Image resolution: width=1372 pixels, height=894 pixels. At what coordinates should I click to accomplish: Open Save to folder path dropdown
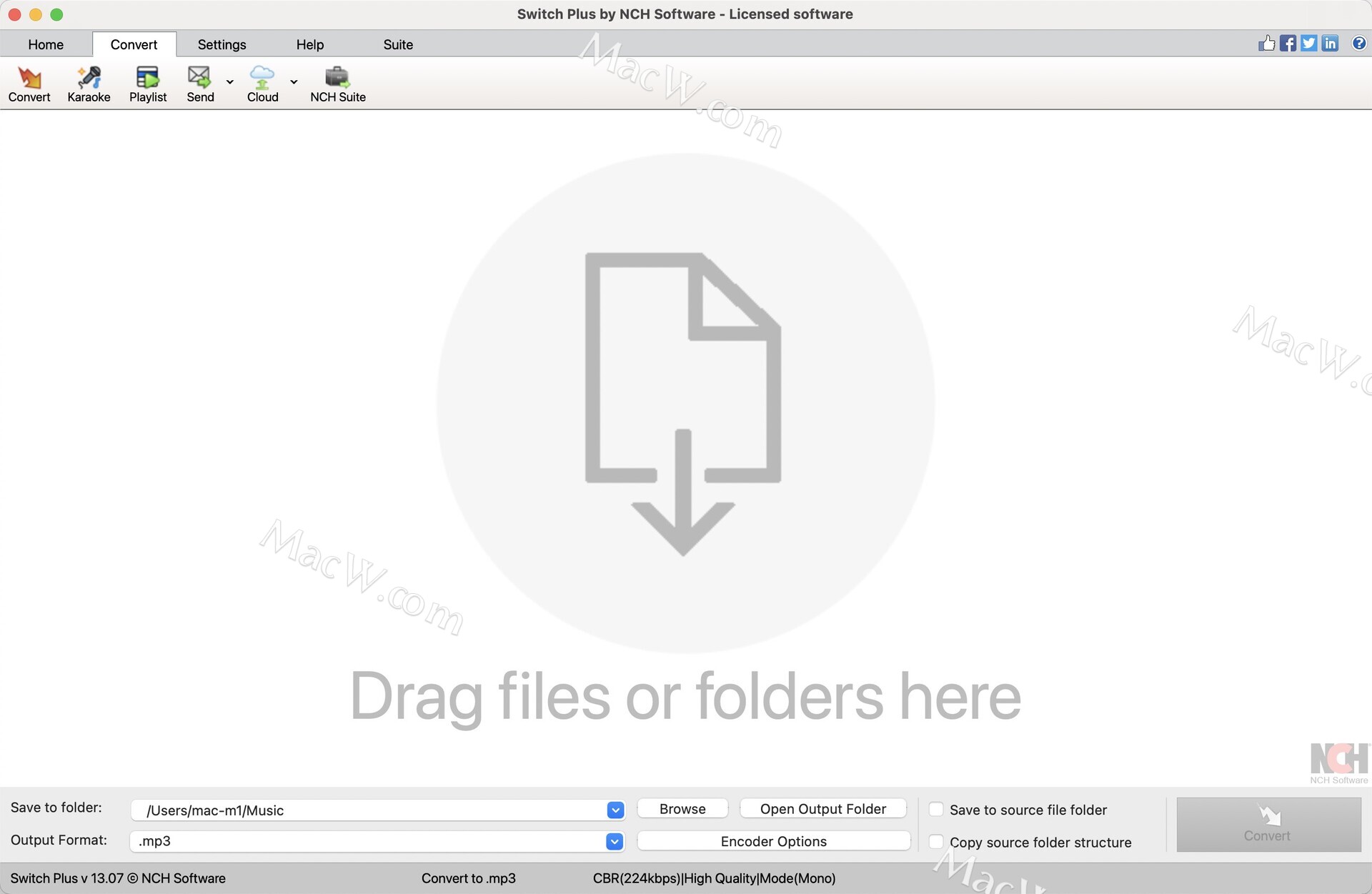tap(615, 810)
